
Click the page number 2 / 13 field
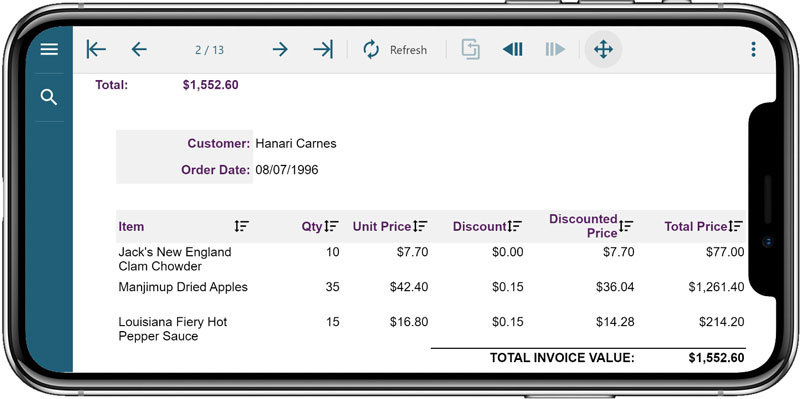[x=209, y=50]
